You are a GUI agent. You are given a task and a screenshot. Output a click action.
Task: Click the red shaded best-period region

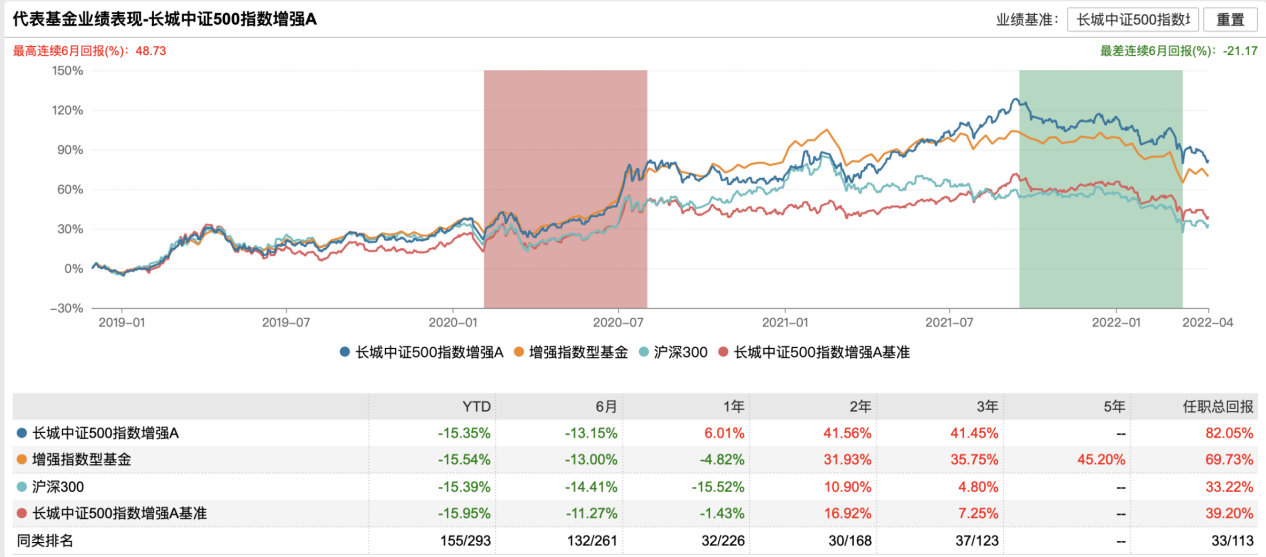[565, 188]
